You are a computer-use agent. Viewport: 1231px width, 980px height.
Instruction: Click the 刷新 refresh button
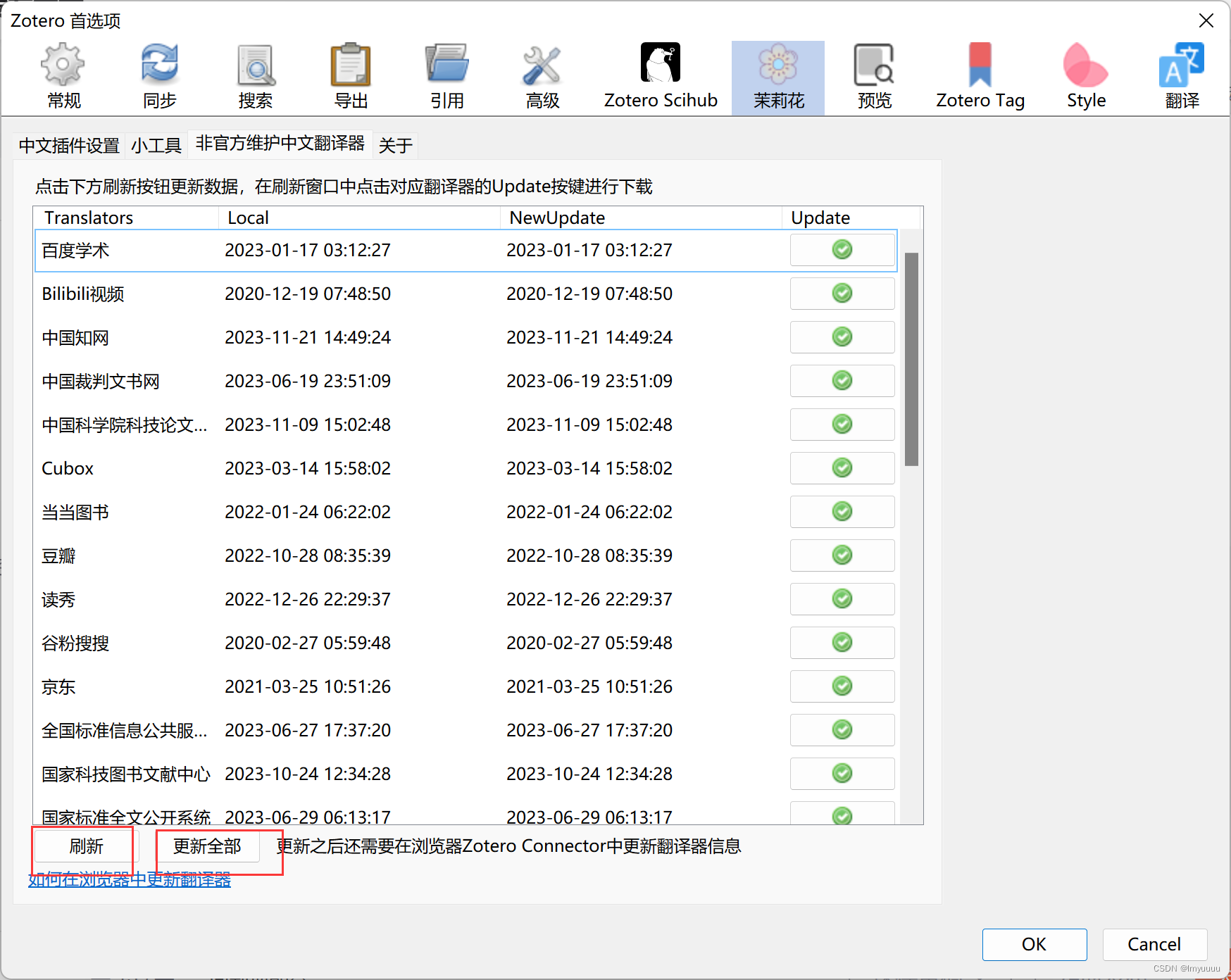[x=86, y=846]
